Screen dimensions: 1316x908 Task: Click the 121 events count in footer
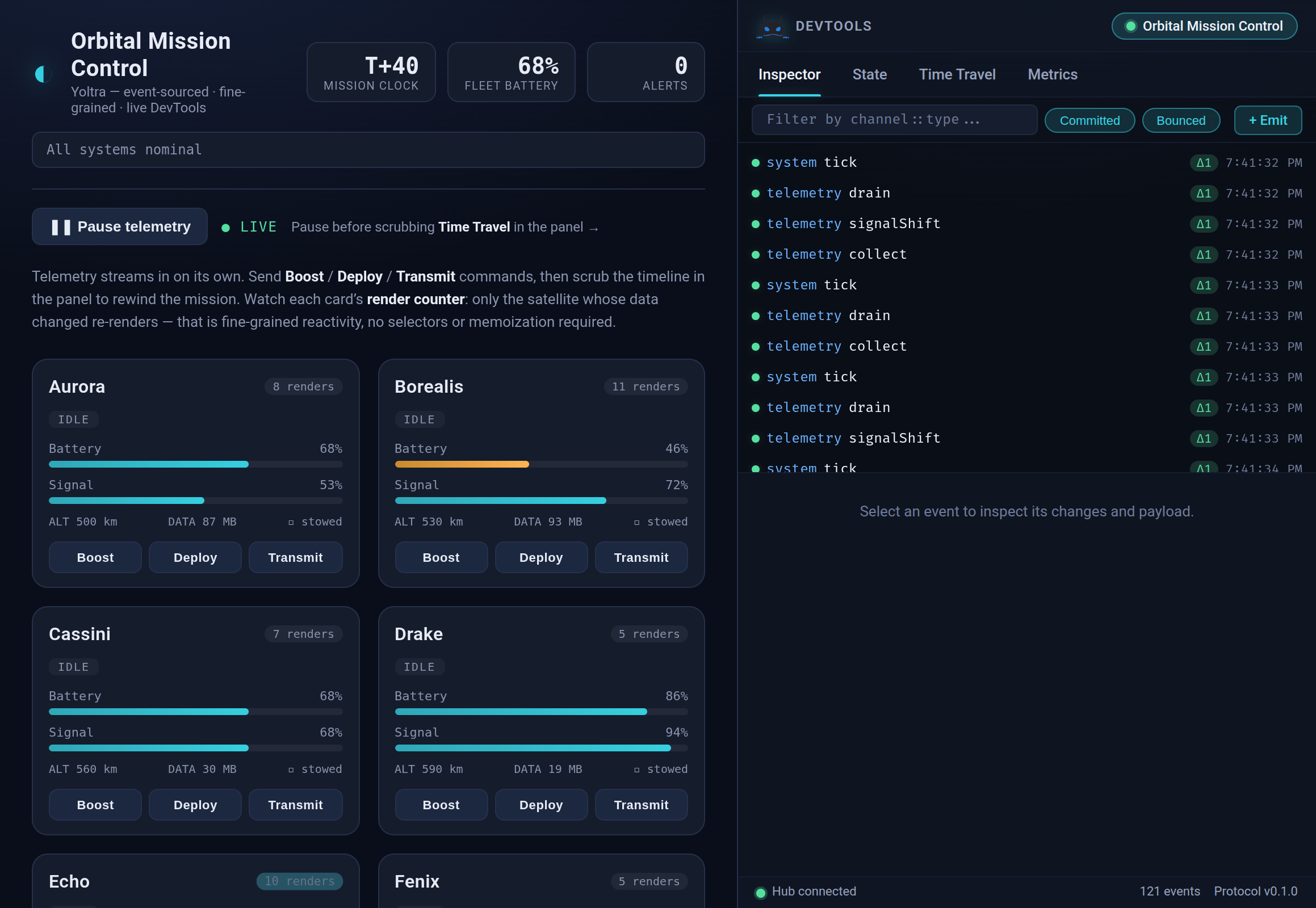pos(1169,892)
